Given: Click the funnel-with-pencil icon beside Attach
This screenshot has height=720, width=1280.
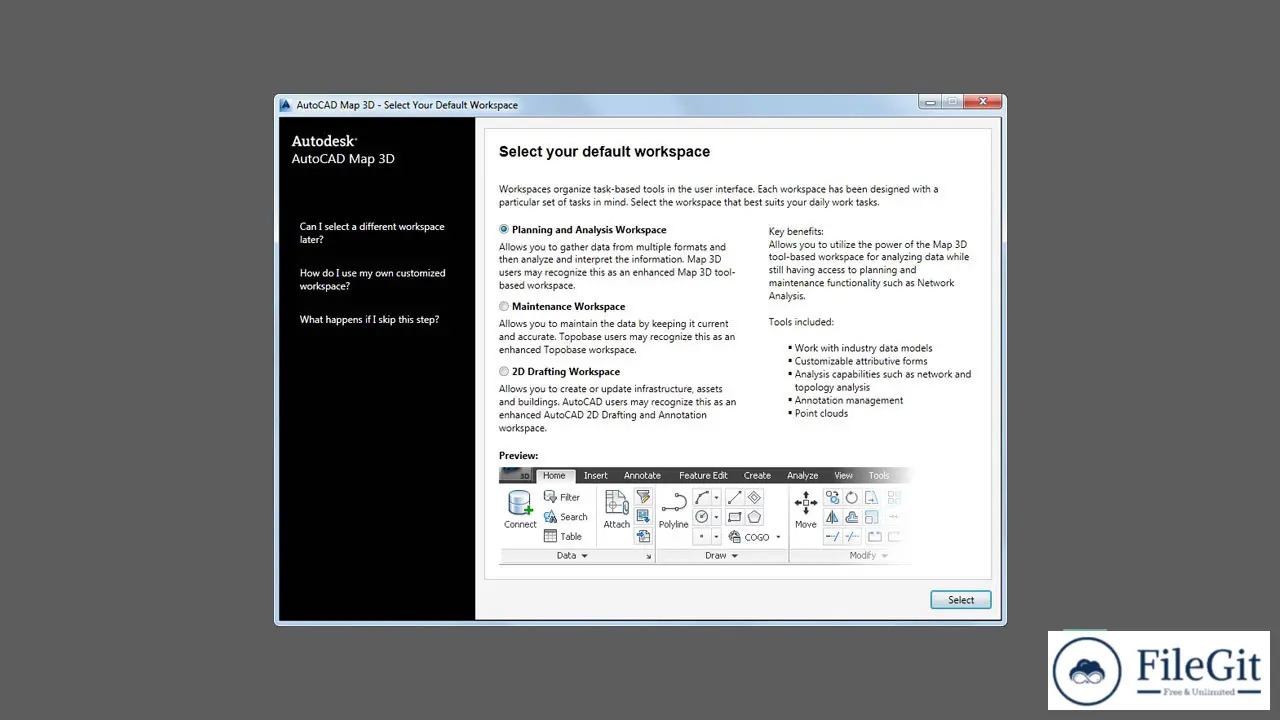Looking at the screenshot, I should click(643, 497).
